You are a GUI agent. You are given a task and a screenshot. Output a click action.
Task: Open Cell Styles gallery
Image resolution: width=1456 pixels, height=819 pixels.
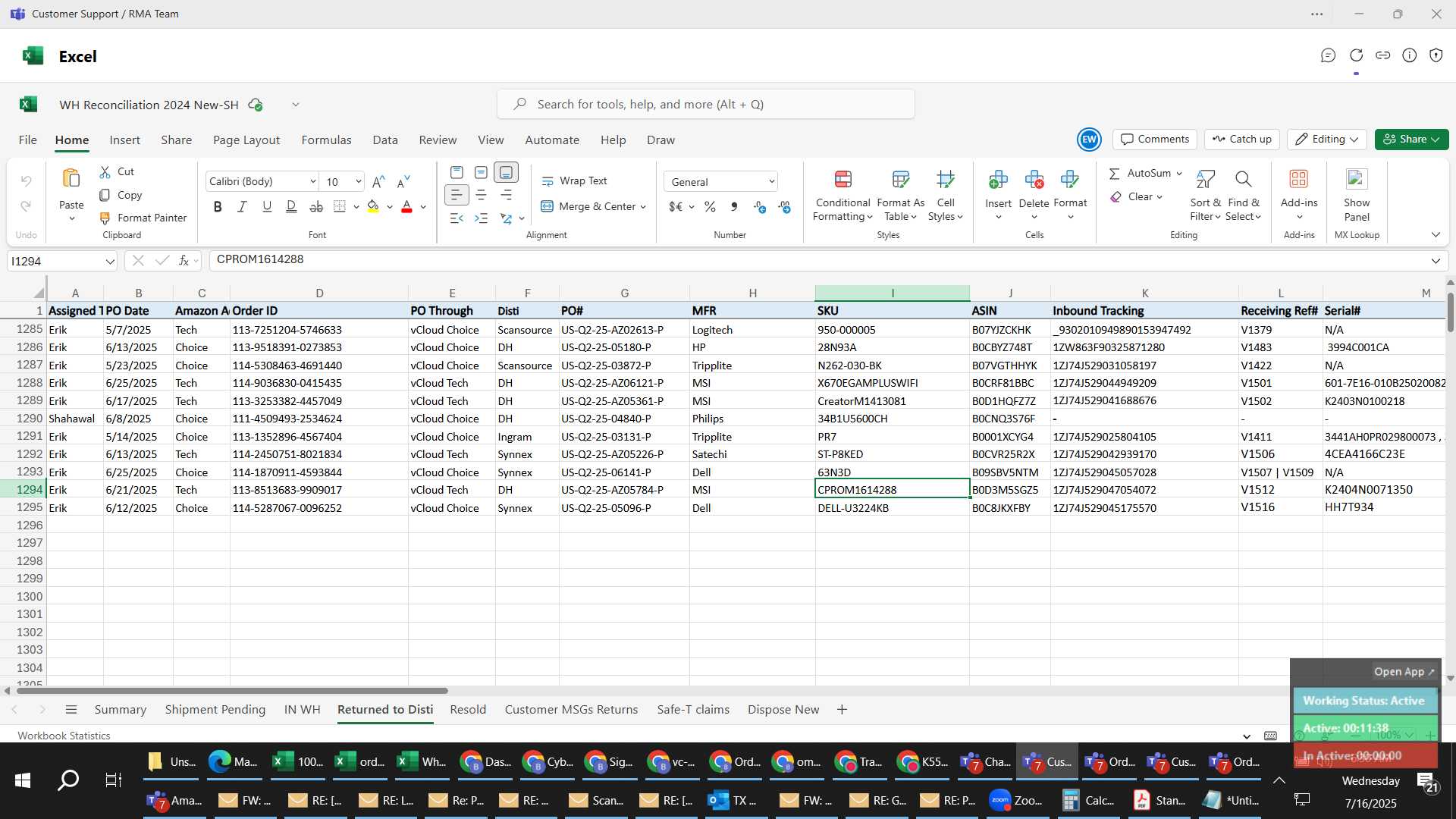945,196
